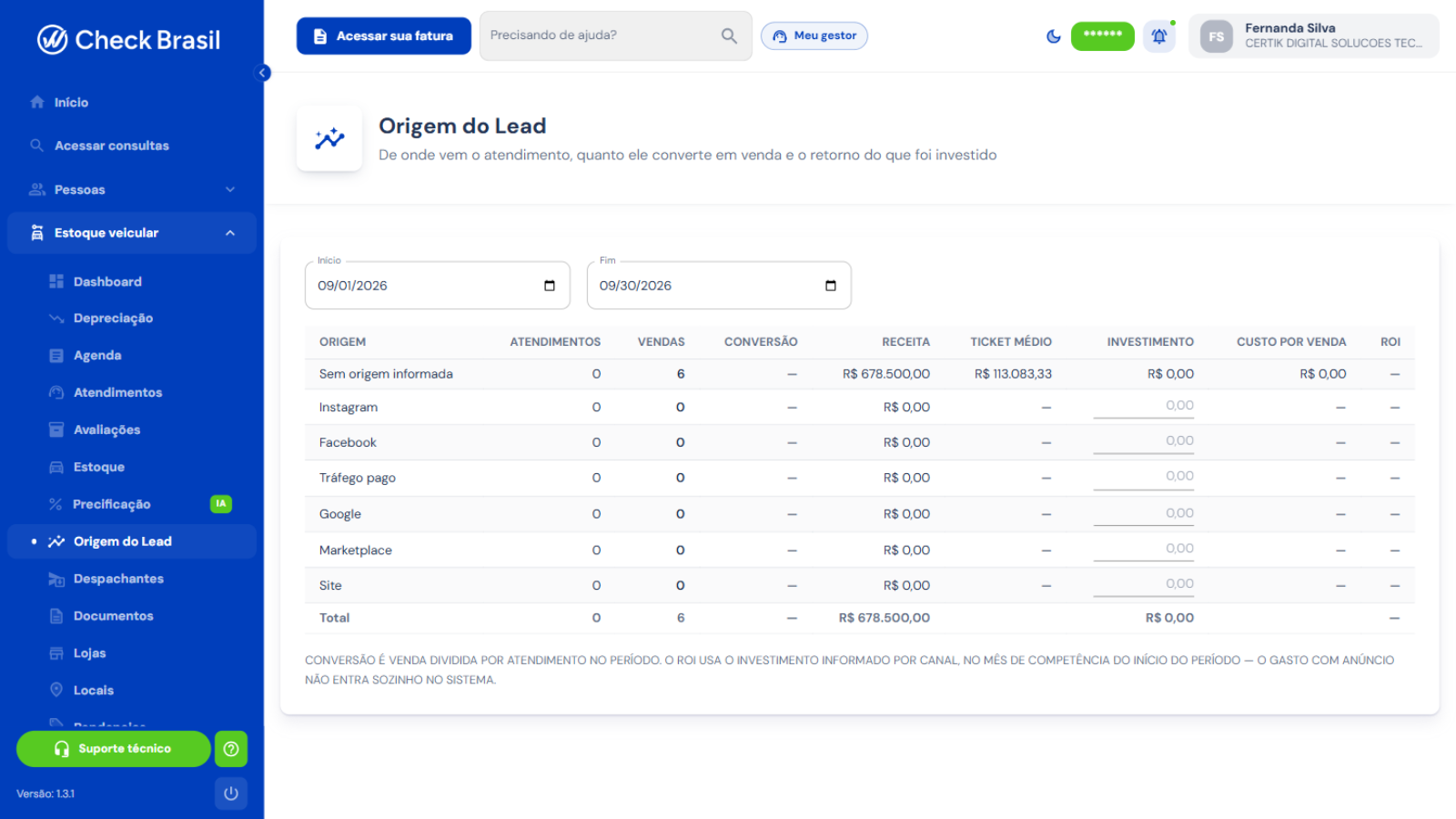Expand the Pessoas menu chevron
The image size is (1456, 819).
[230, 189]
